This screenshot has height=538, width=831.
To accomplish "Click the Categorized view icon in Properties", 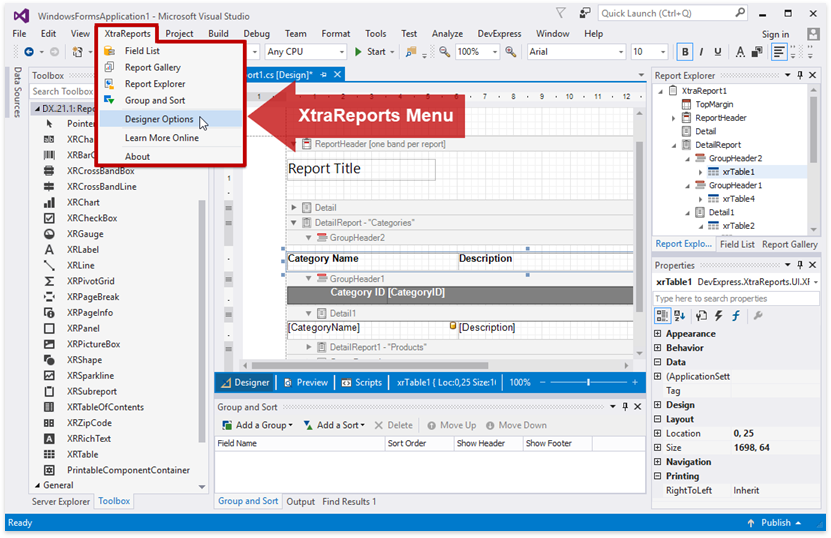I will (662, 316).
